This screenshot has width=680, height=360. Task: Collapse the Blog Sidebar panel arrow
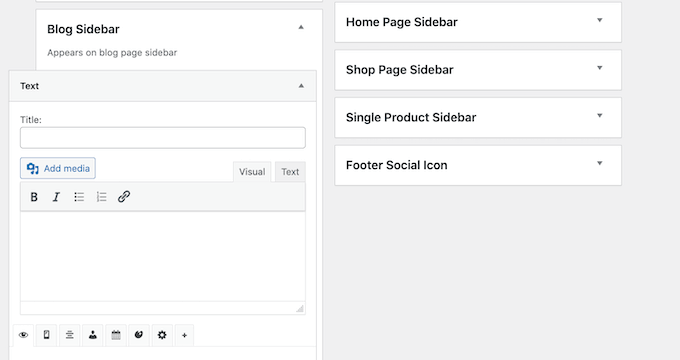[x=301, y=27]
